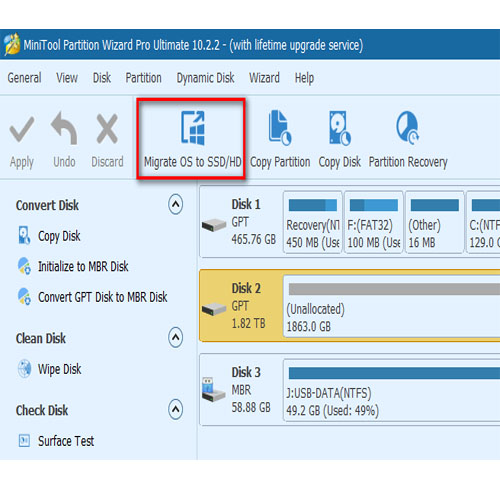
Task: Select the Disk 3 USB drive icon
Action: [213, 389]
